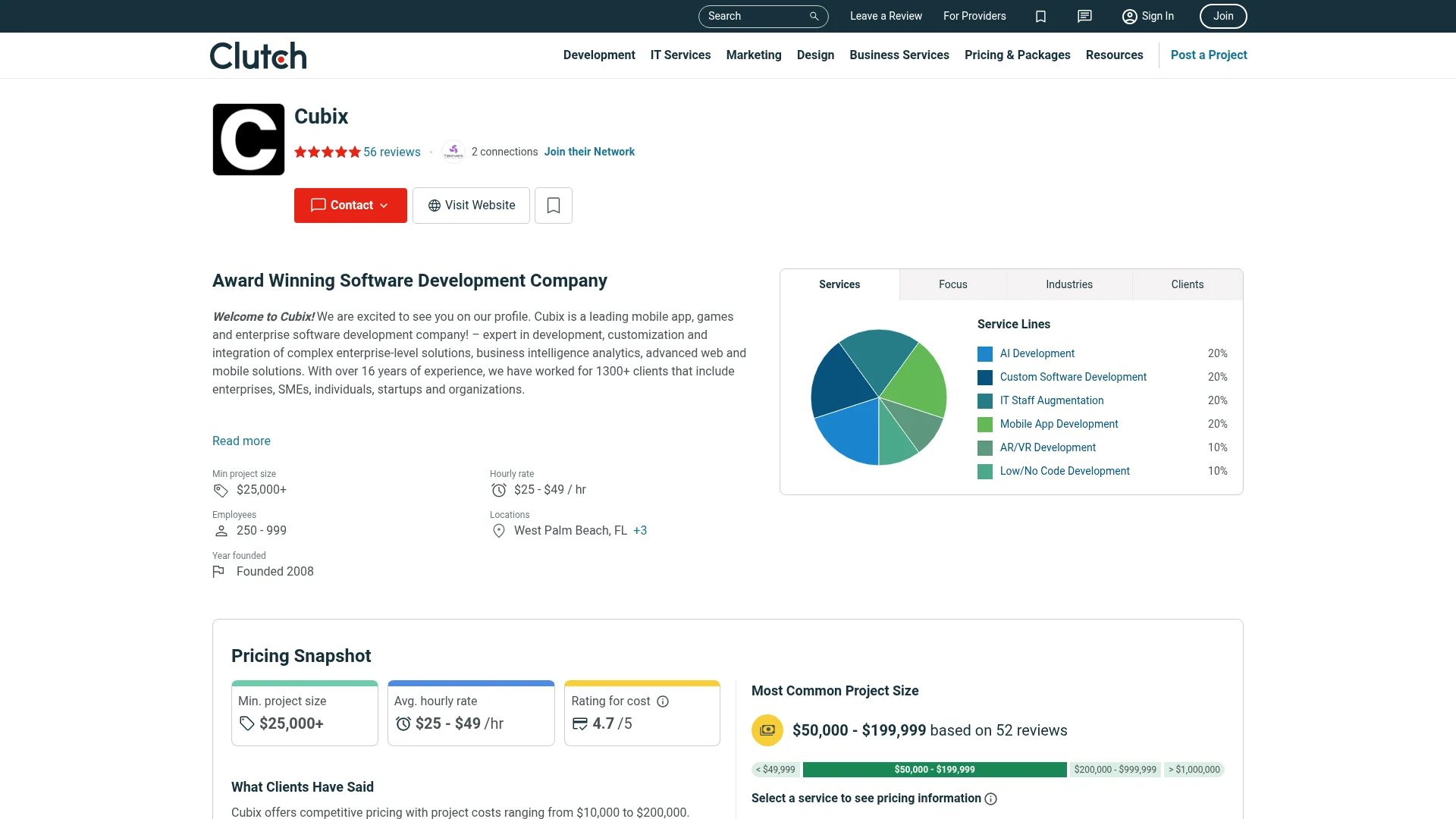Click the globe icon on Visit Website

[435, 206]
